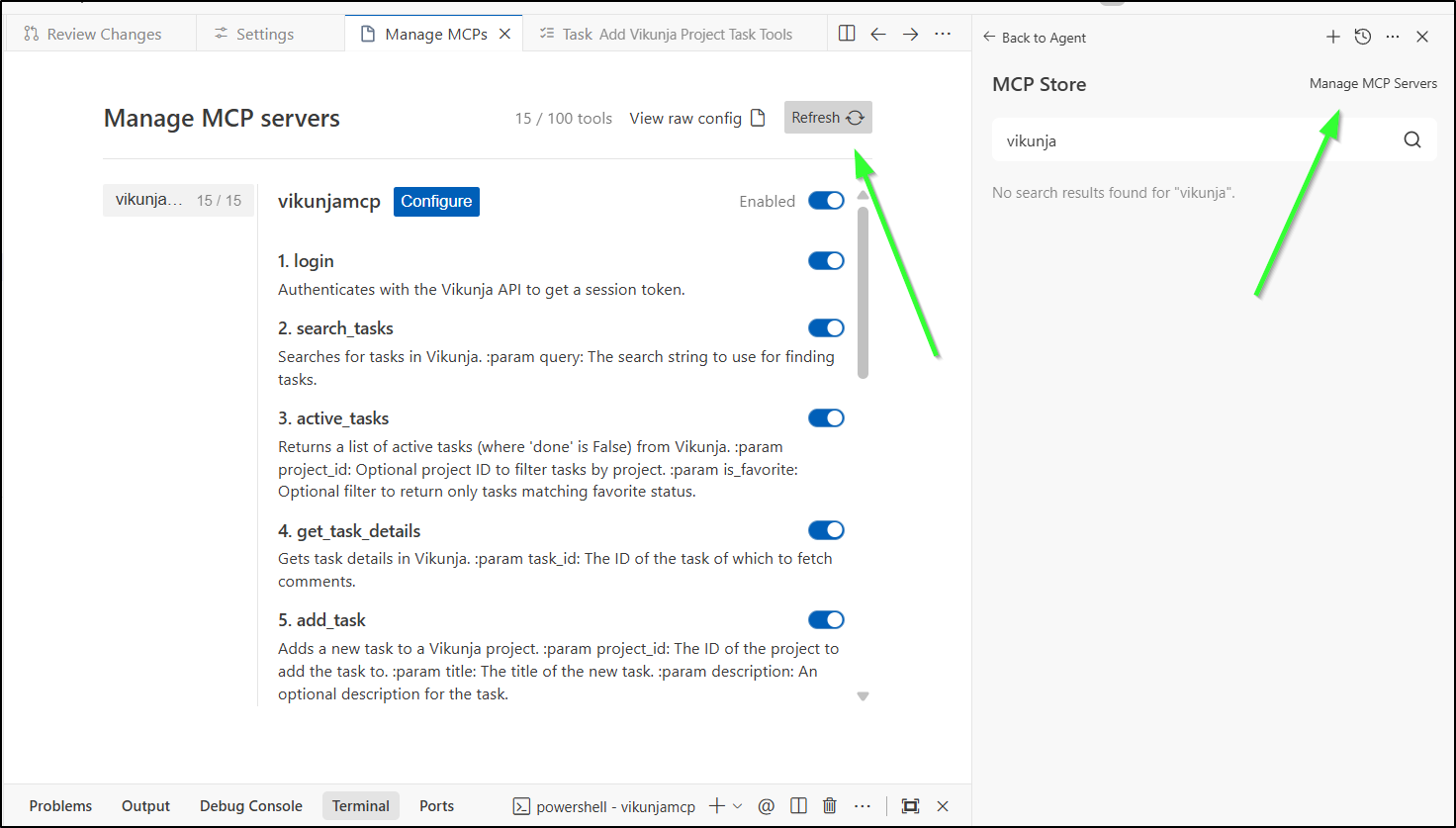
Task: Navigate forward with the right arrow icon
Action: 910,34
